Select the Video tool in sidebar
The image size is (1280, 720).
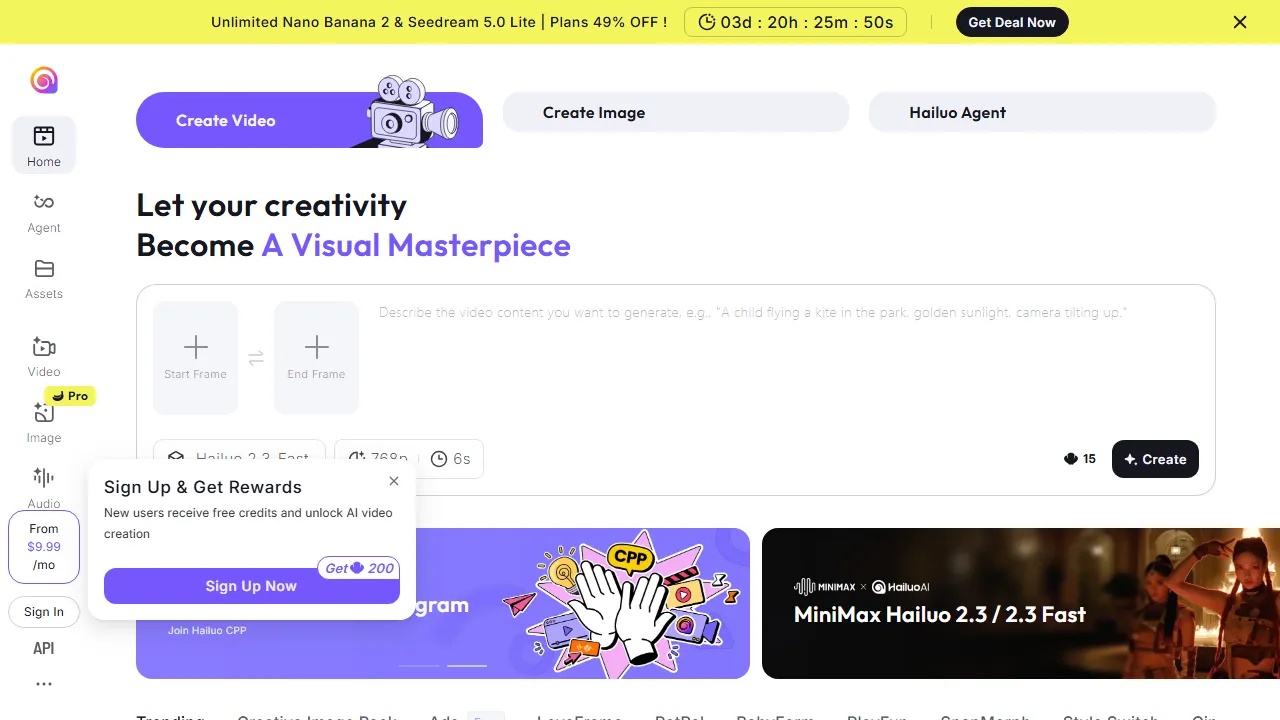[x=43, y=355]
